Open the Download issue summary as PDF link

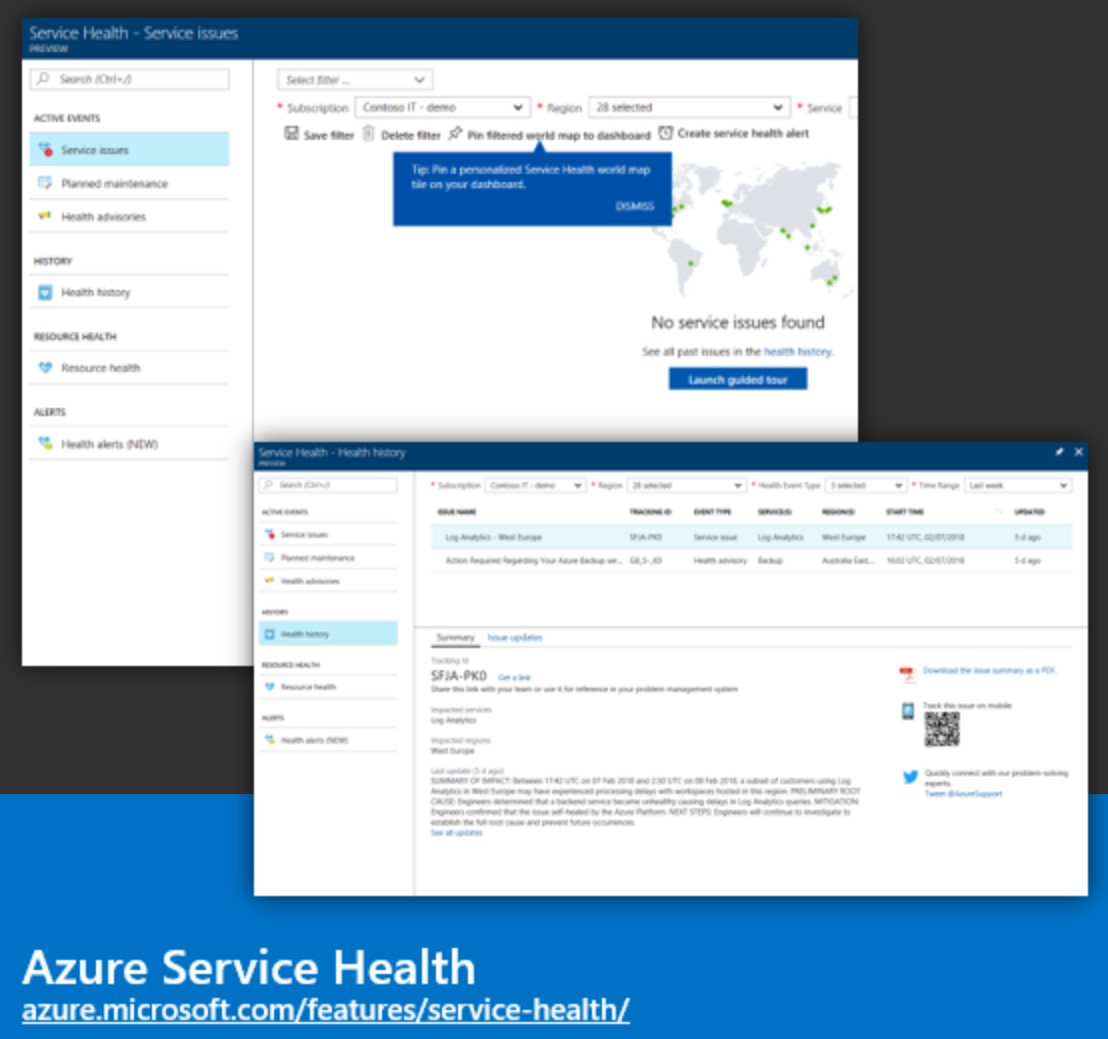click(x=988, y=671)
